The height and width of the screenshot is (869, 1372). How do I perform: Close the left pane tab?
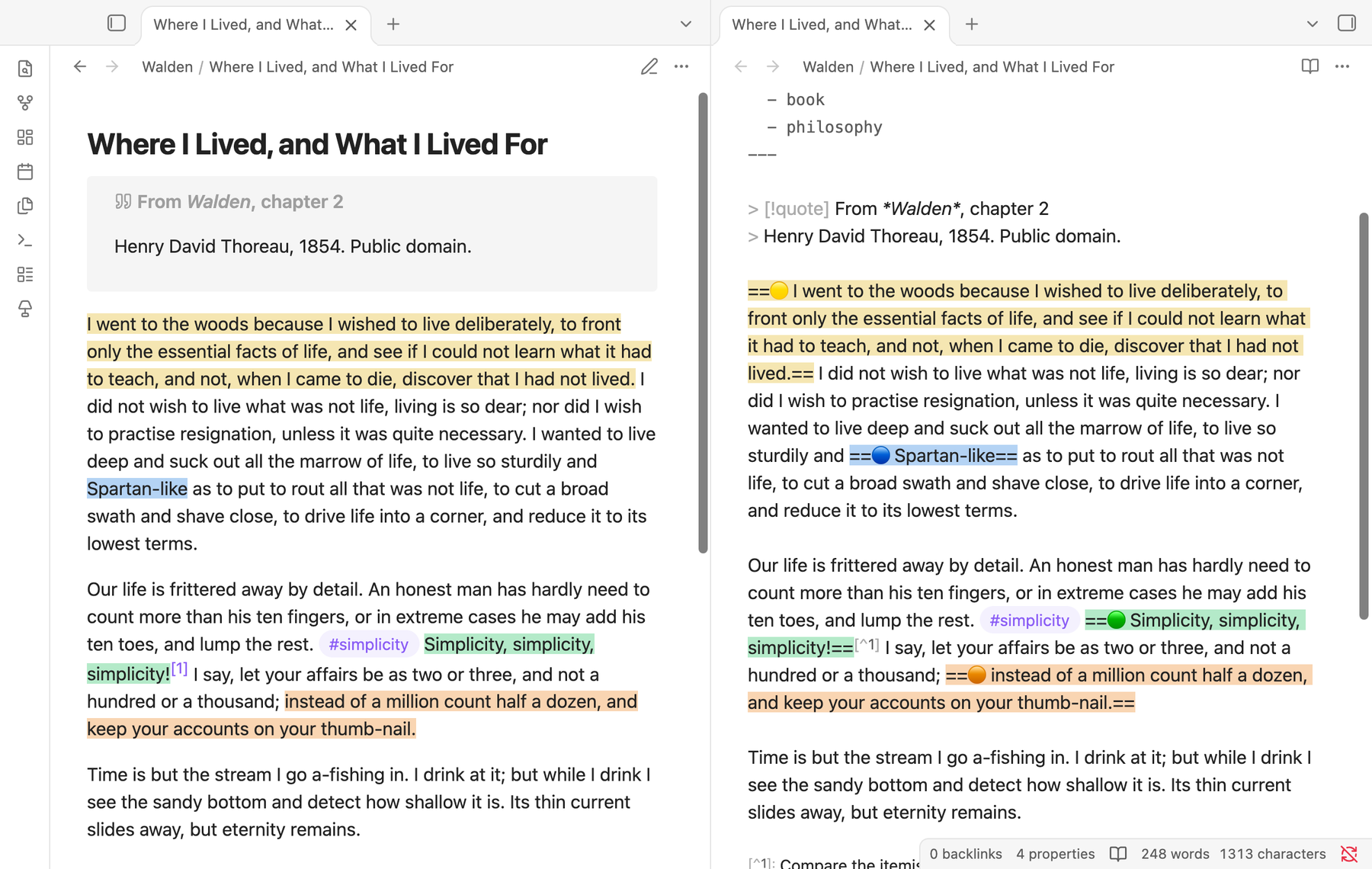(351, 25)
